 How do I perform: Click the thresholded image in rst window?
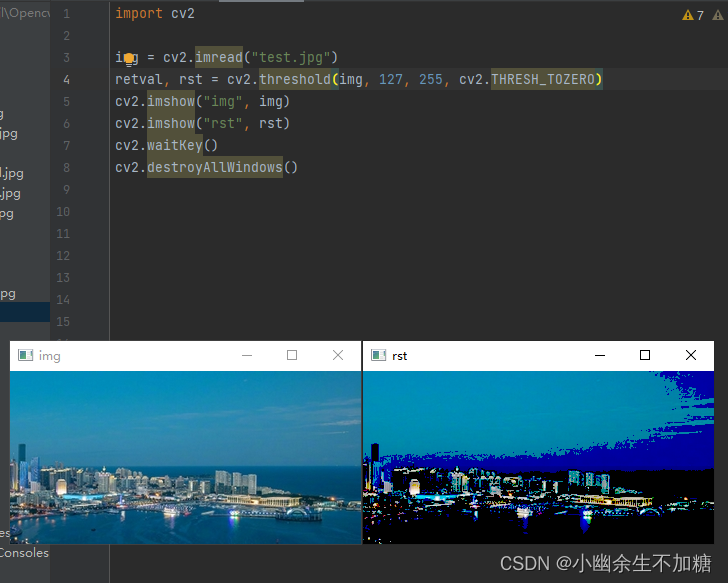coord(538,457)
